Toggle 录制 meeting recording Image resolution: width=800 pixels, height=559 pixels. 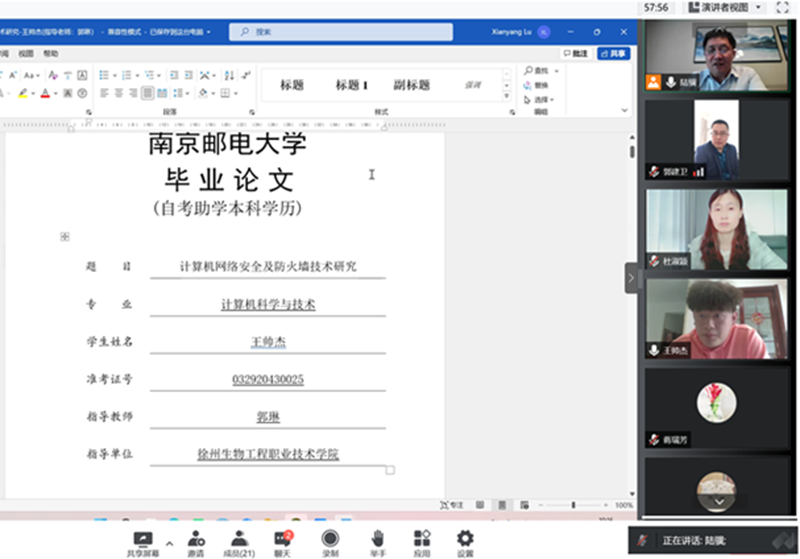329,539
